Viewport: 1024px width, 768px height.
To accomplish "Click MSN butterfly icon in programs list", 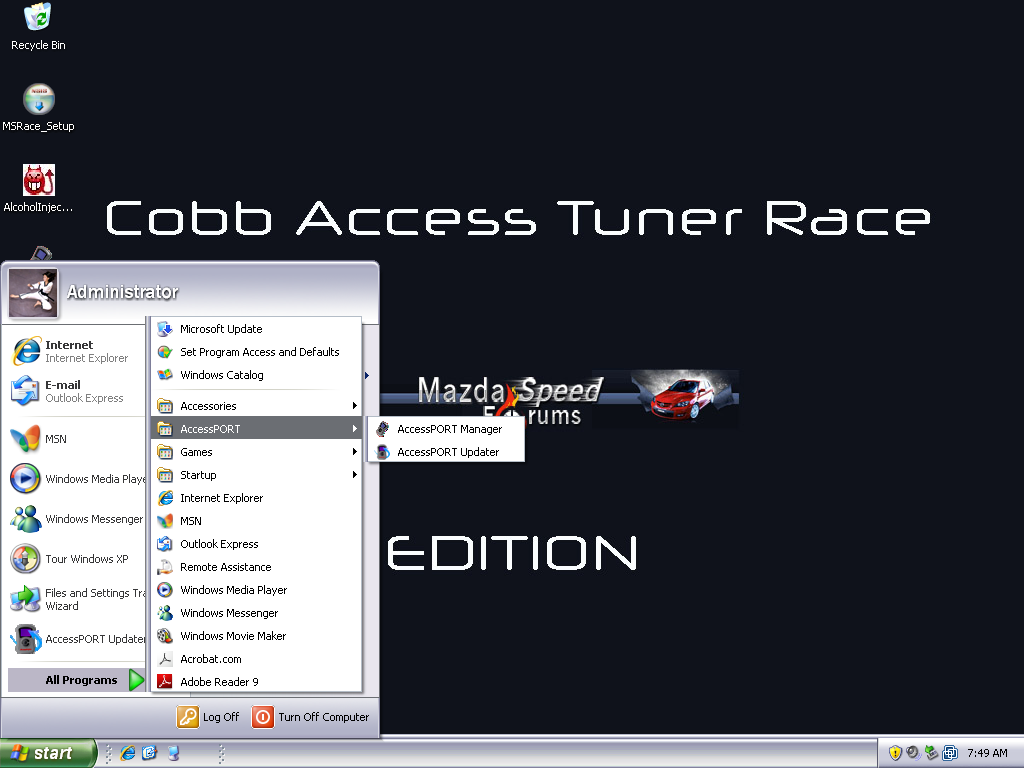I will [166, 520].
